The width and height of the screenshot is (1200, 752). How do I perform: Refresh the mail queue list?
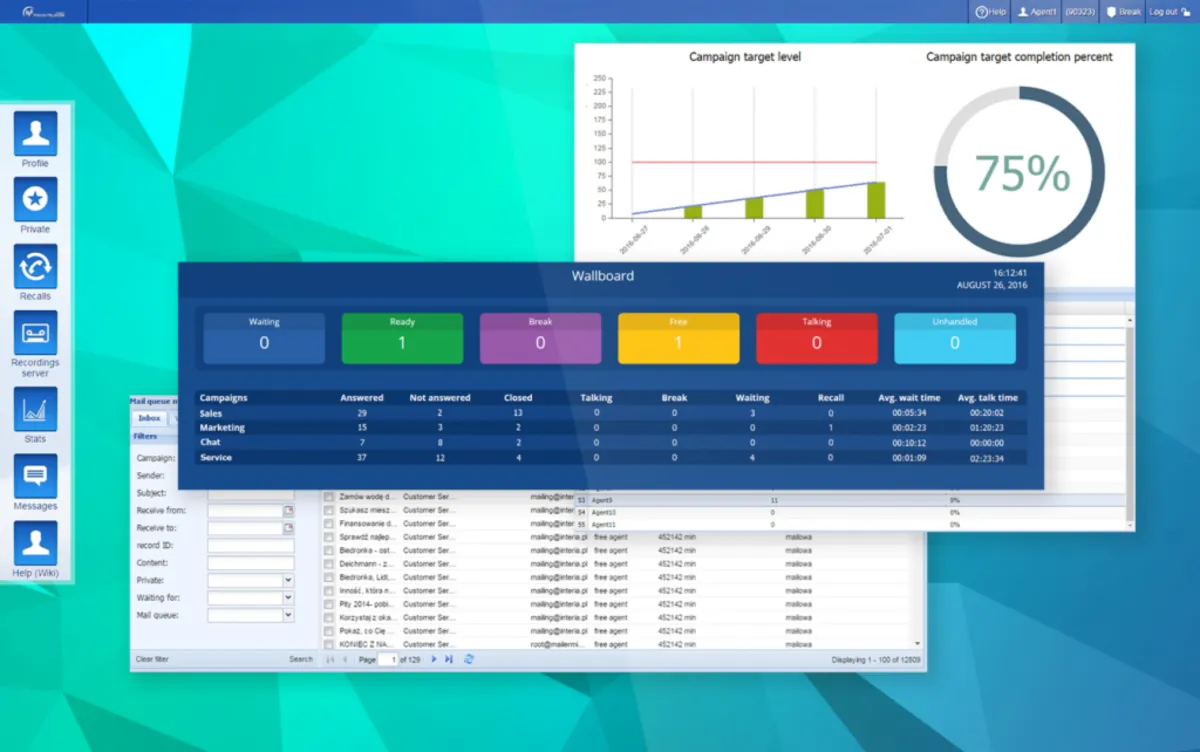point(469,659)
